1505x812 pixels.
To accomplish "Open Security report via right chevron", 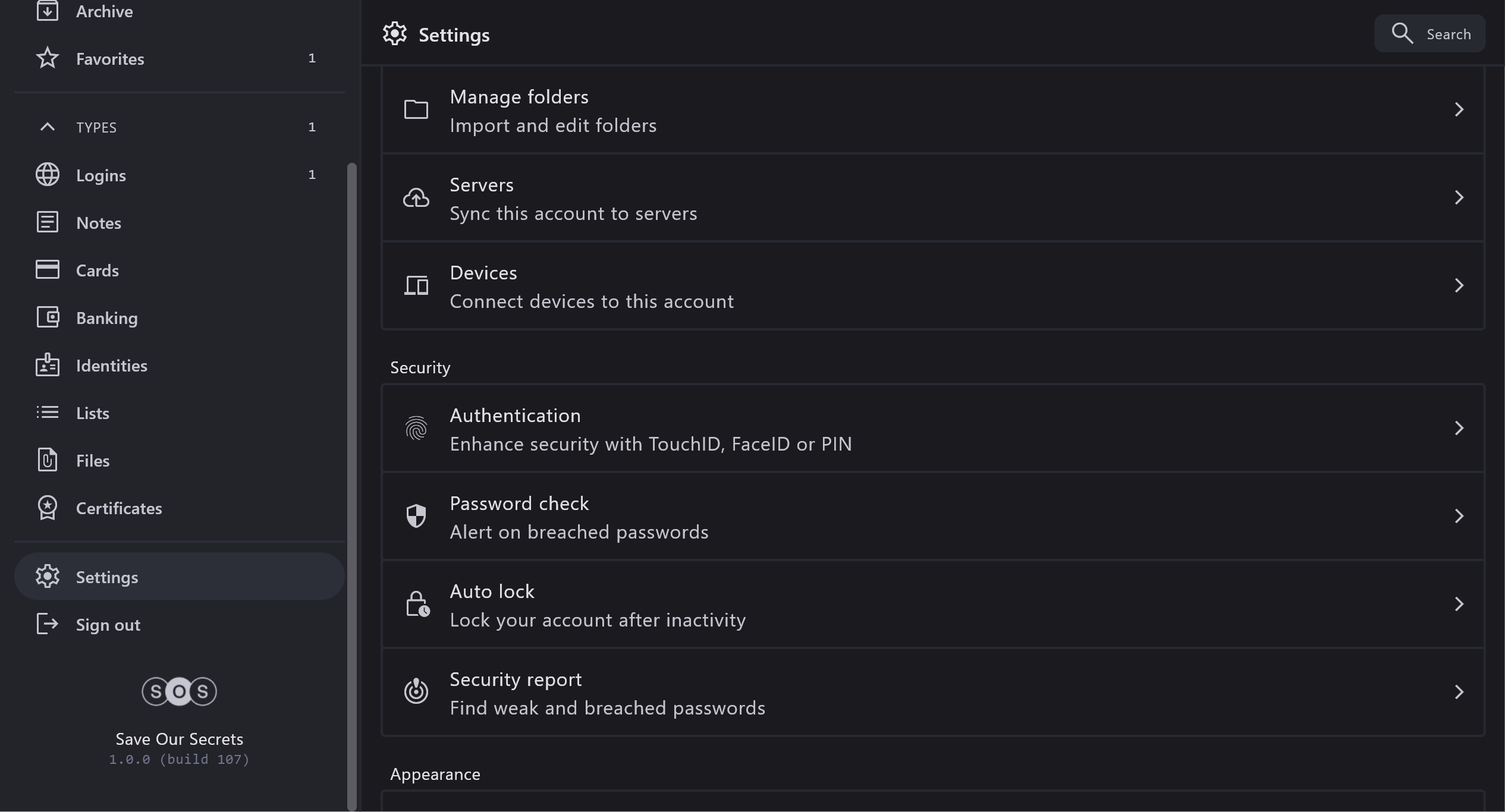I will (x=1459, y=692).
